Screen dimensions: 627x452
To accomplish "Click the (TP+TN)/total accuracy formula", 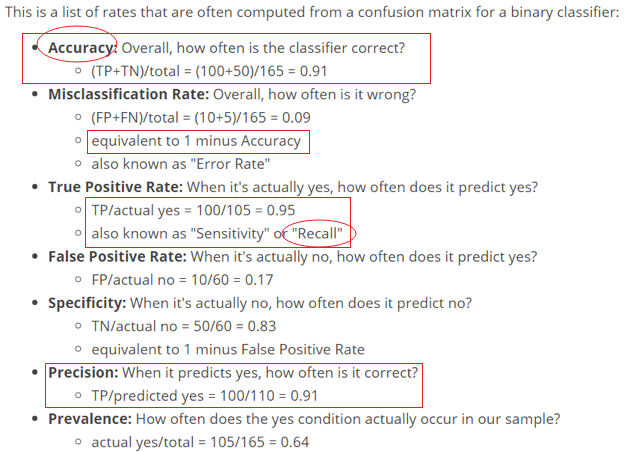I will pos(209,71).
